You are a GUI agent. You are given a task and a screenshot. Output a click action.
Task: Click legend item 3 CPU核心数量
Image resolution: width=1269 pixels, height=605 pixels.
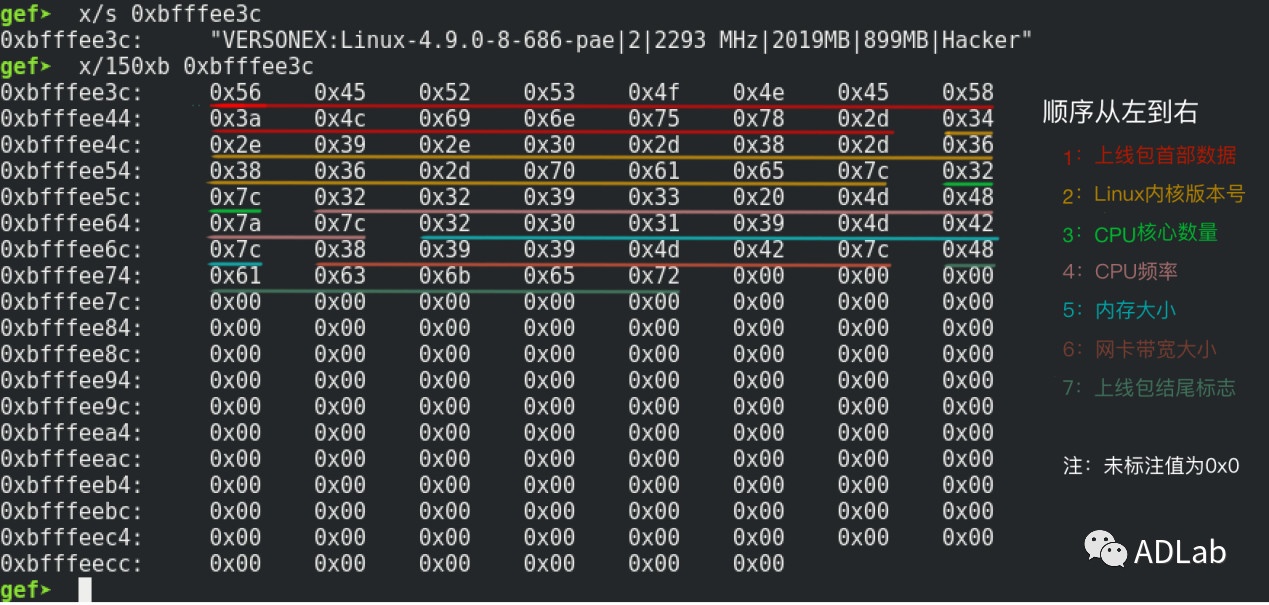pos(1141,233)
